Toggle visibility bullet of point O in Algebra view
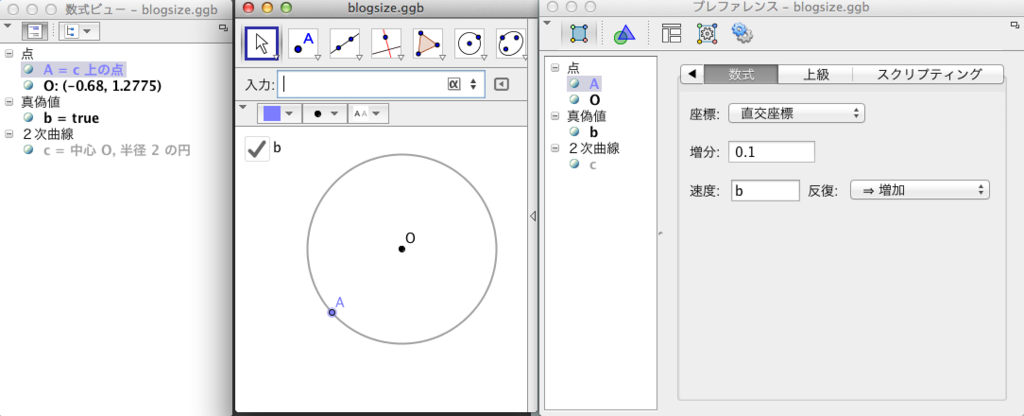1024x416 pixels. 27,85
